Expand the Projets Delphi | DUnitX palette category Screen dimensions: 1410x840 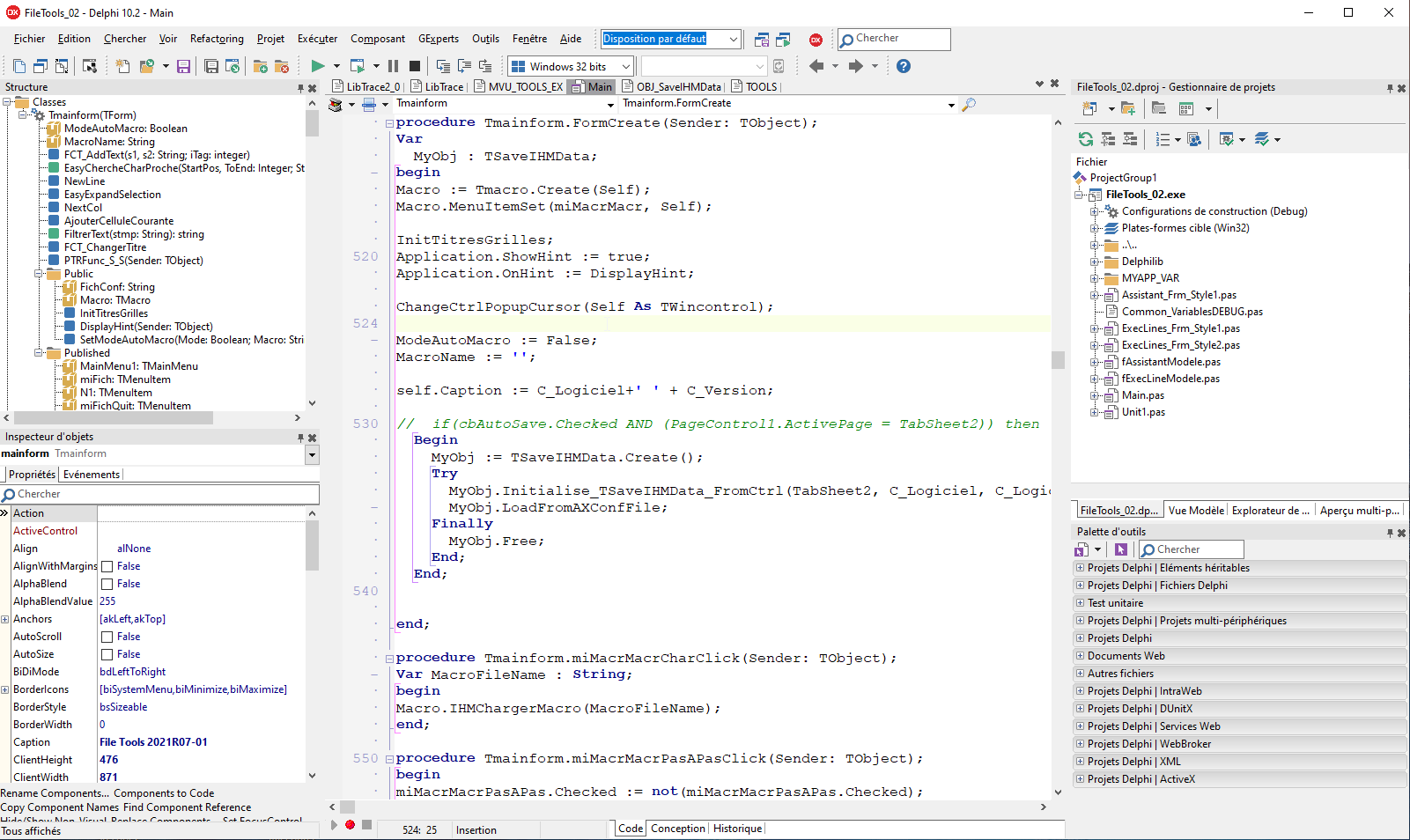click(x=1080, y=709)
